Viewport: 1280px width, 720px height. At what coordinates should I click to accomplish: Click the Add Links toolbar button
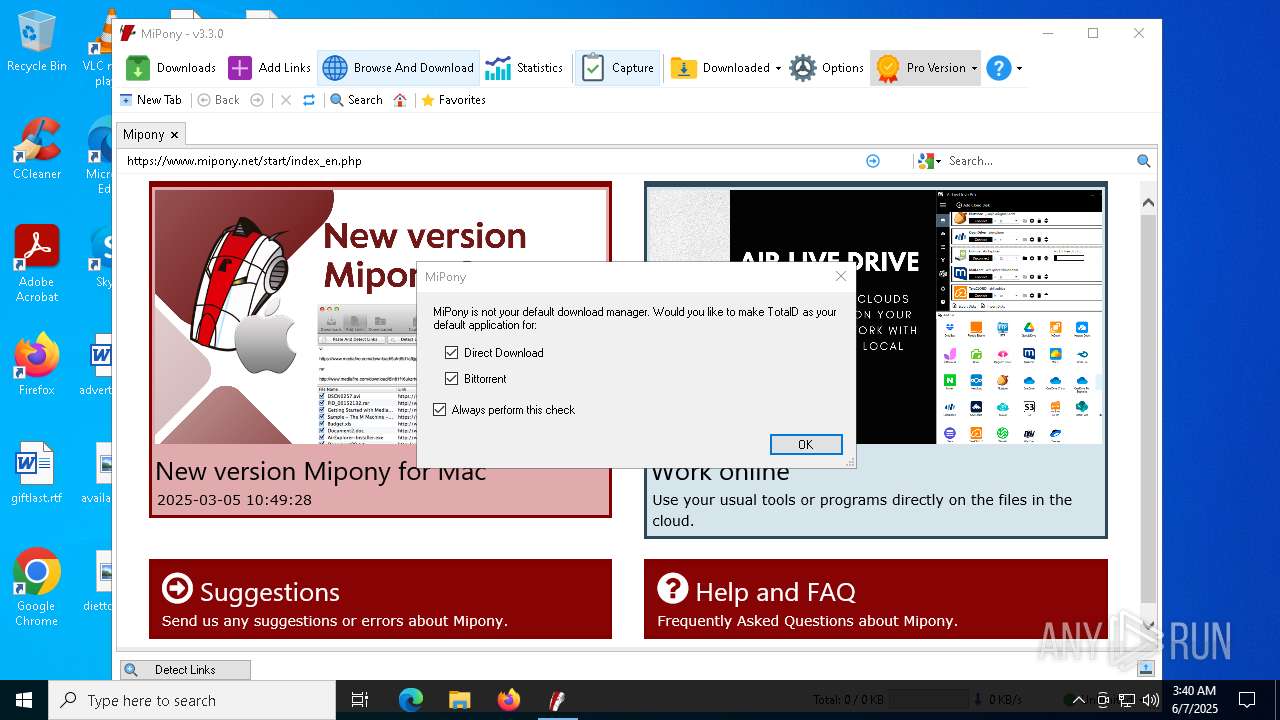coord(270,68)
